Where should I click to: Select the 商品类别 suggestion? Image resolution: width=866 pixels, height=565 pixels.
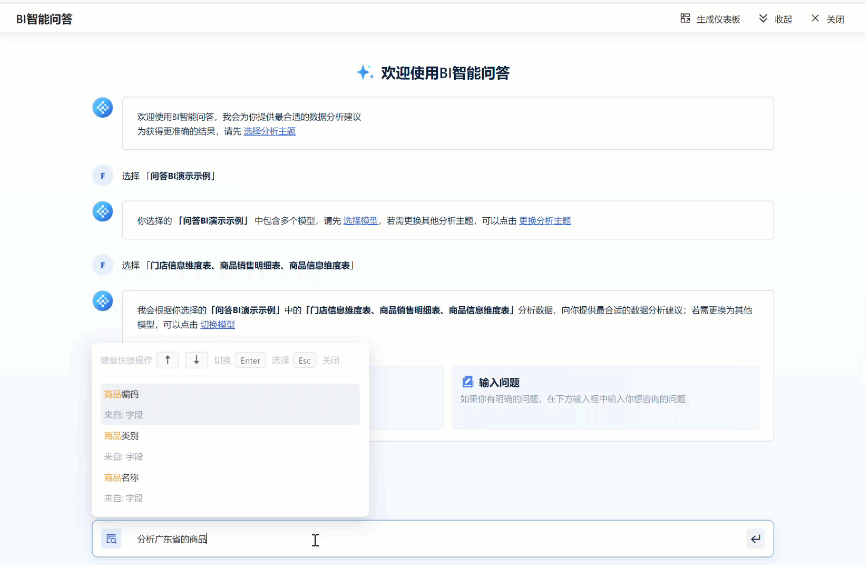(x=230, y=446)
